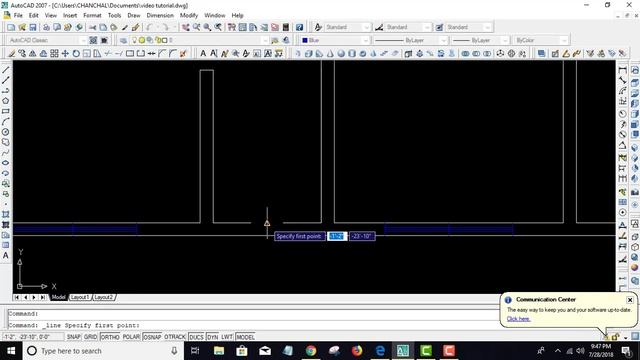This screenshot has height=360, width=640.
Task: Open the layer list dropdown
Action: coord(199,40)
